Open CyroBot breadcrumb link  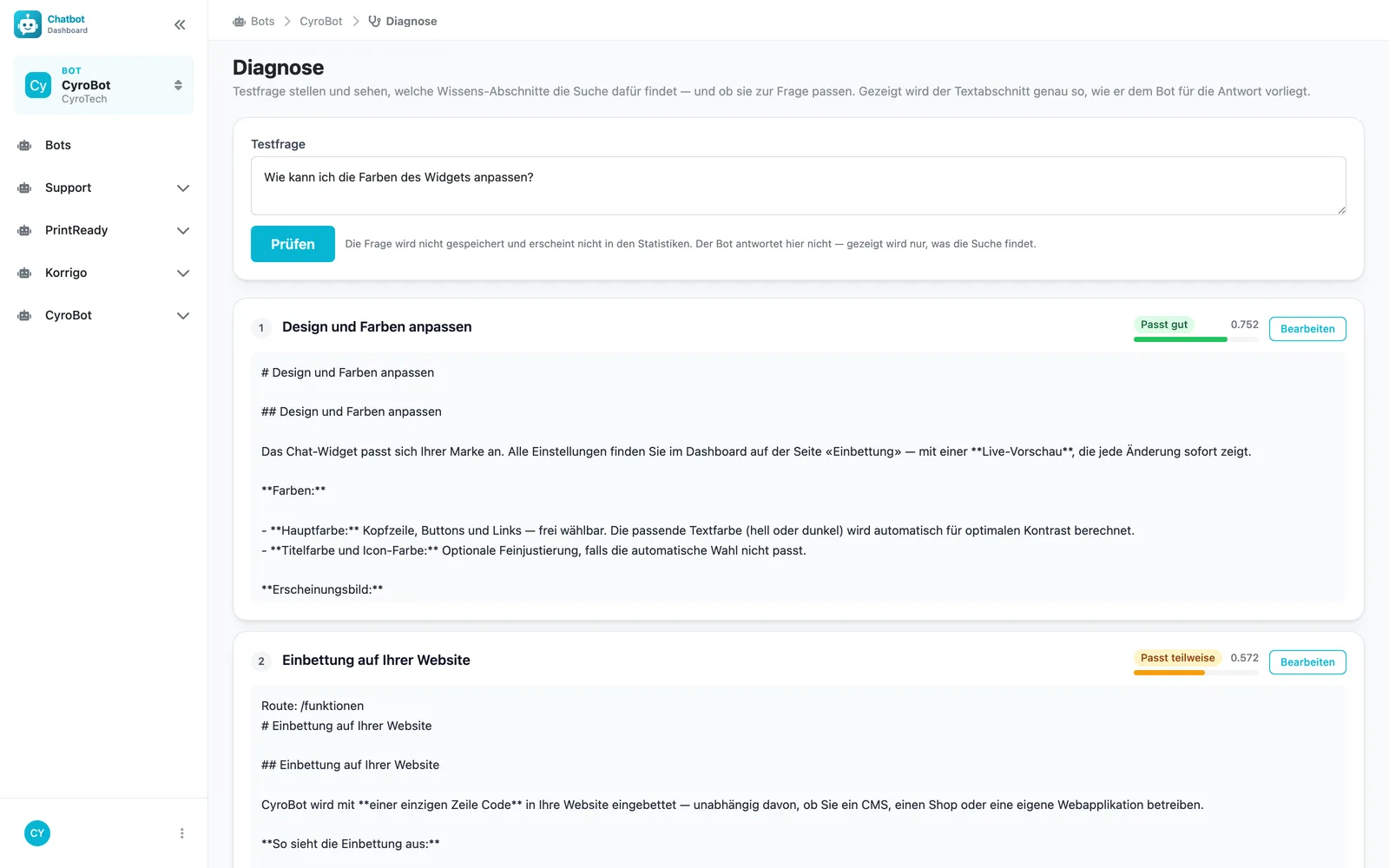[x=321, y=22]
